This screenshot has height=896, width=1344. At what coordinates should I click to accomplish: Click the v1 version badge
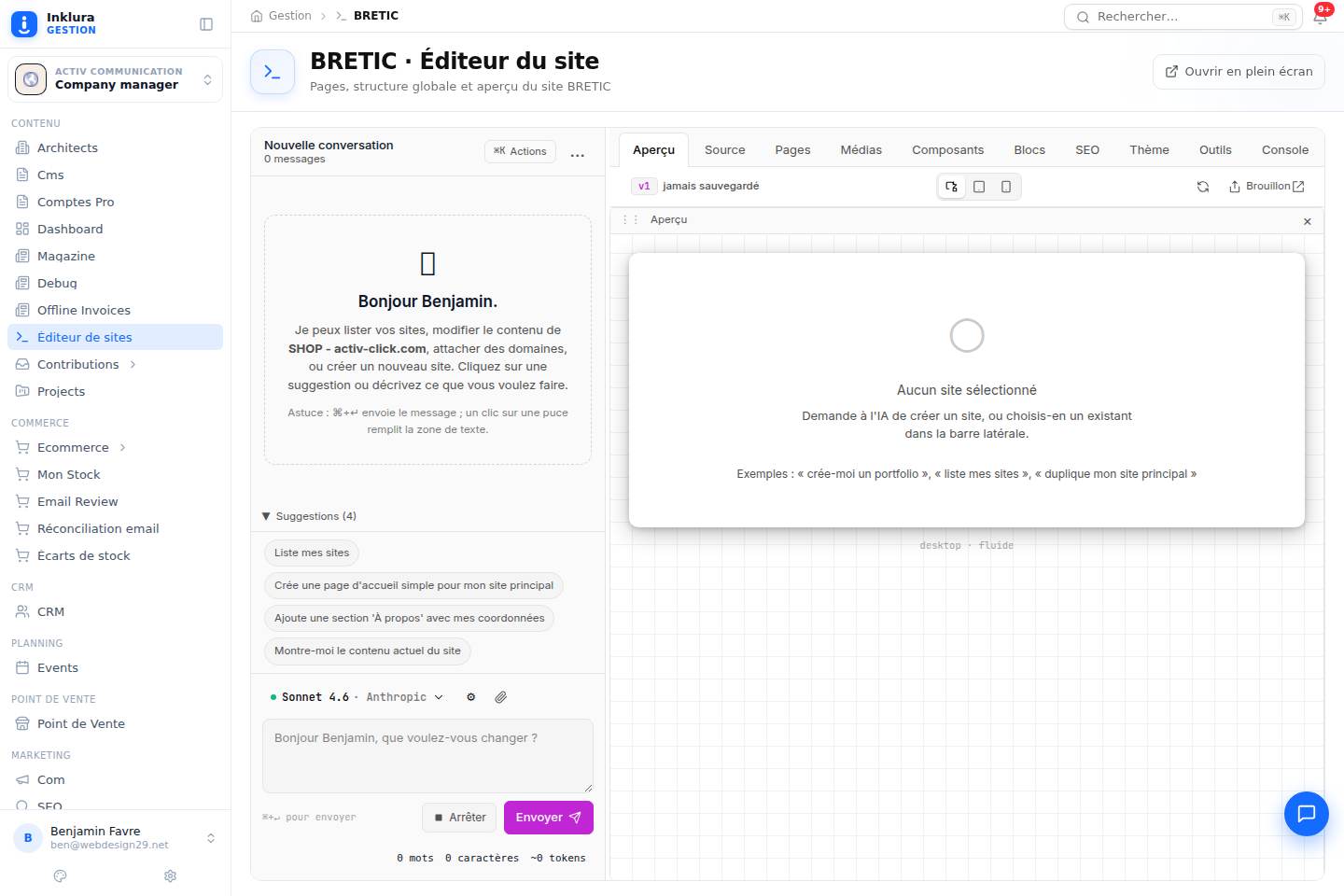(x=644, y=187)
